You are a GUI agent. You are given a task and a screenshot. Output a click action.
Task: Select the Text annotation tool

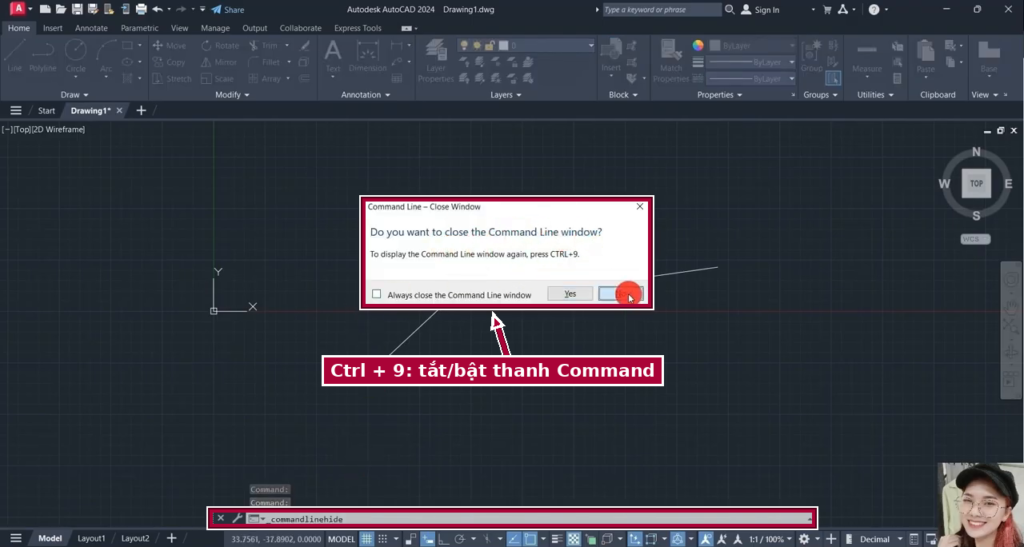click(x=333, y=56)
